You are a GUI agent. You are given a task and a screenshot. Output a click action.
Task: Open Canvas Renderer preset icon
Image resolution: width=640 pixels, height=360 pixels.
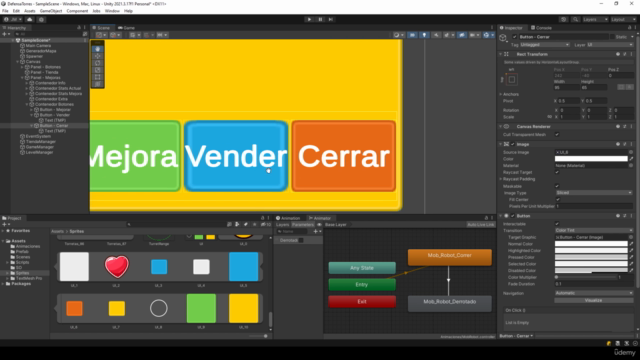click(x=624, y=127)
